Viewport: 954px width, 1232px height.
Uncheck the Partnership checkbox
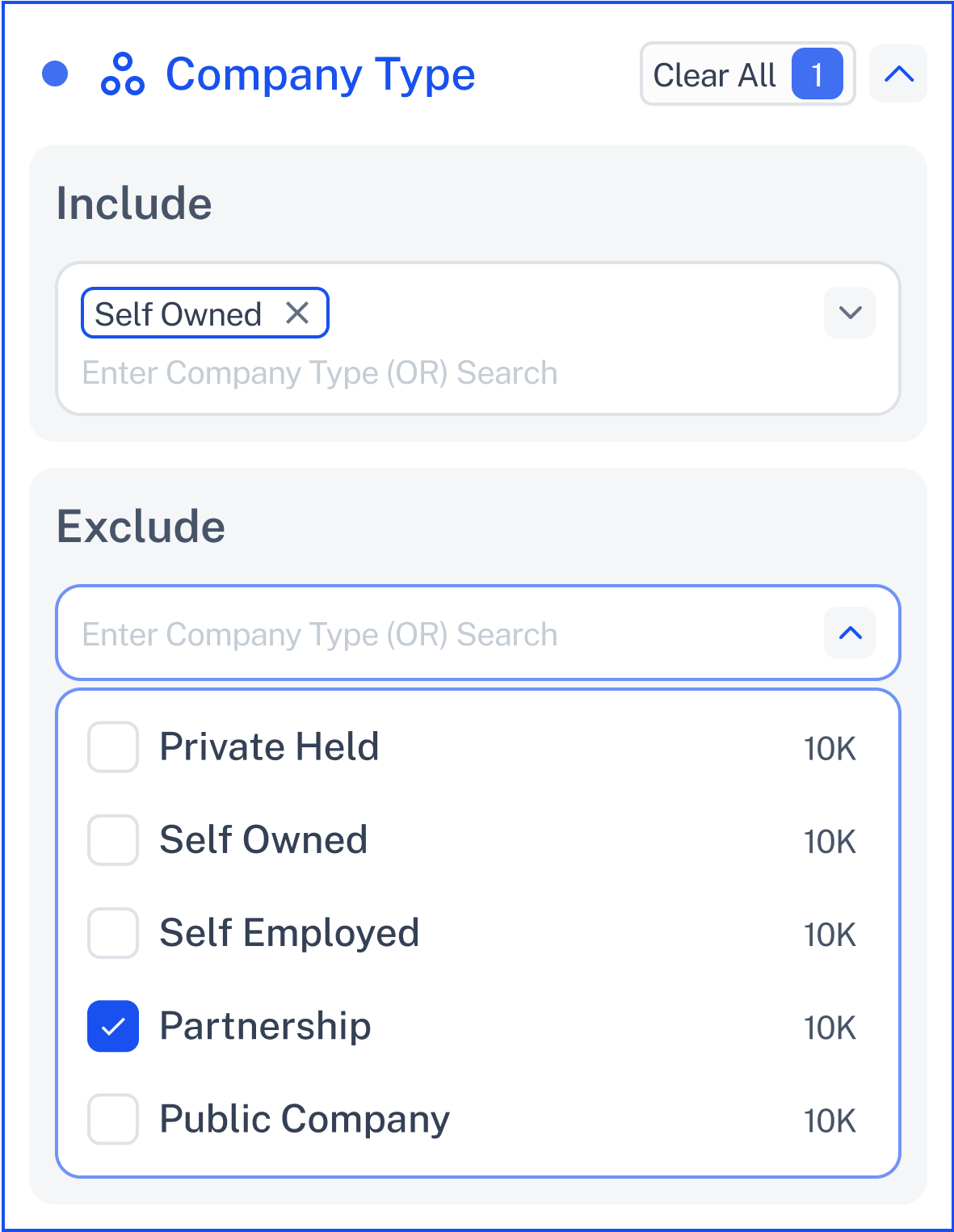point(113,1026)
